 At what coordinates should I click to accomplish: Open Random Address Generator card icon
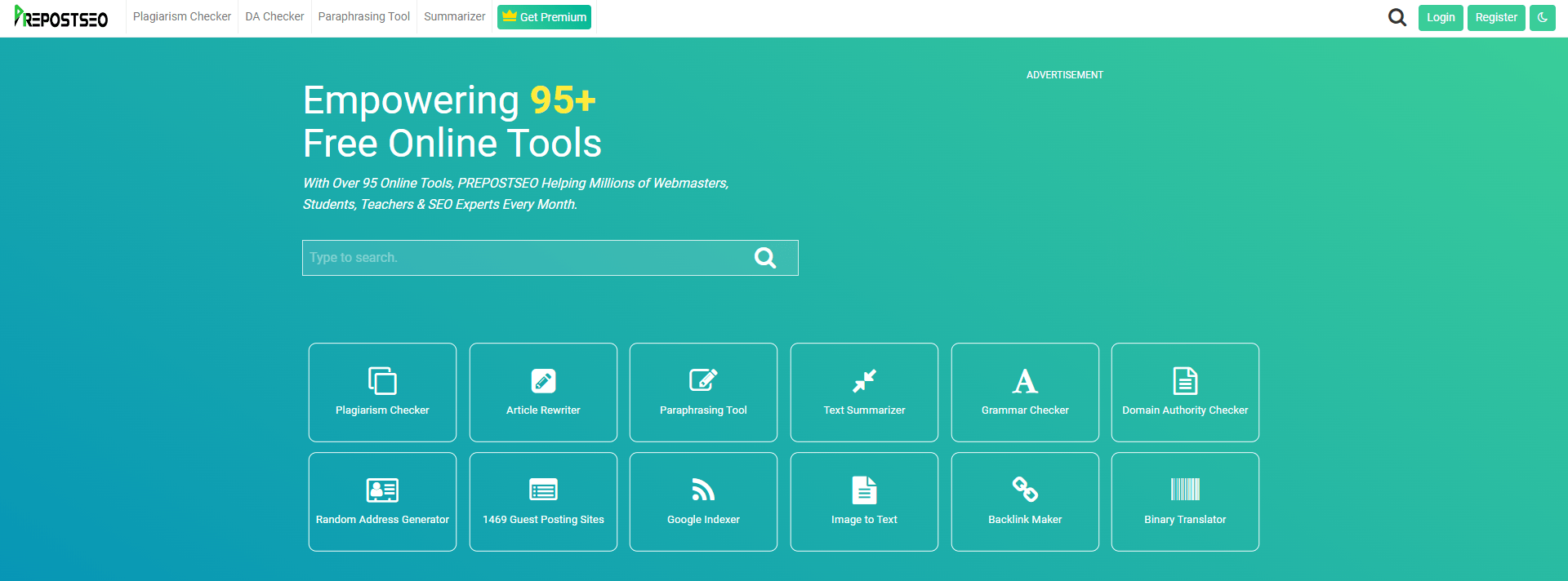tap(382, 490)
